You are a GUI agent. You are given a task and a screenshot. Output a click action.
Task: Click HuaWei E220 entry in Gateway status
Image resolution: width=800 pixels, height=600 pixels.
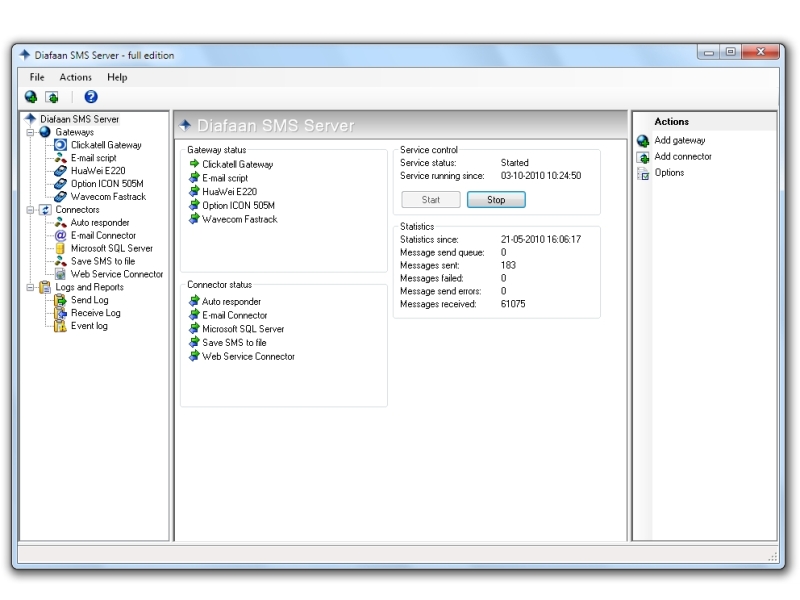pyautogui.click(x=229, y=192)
